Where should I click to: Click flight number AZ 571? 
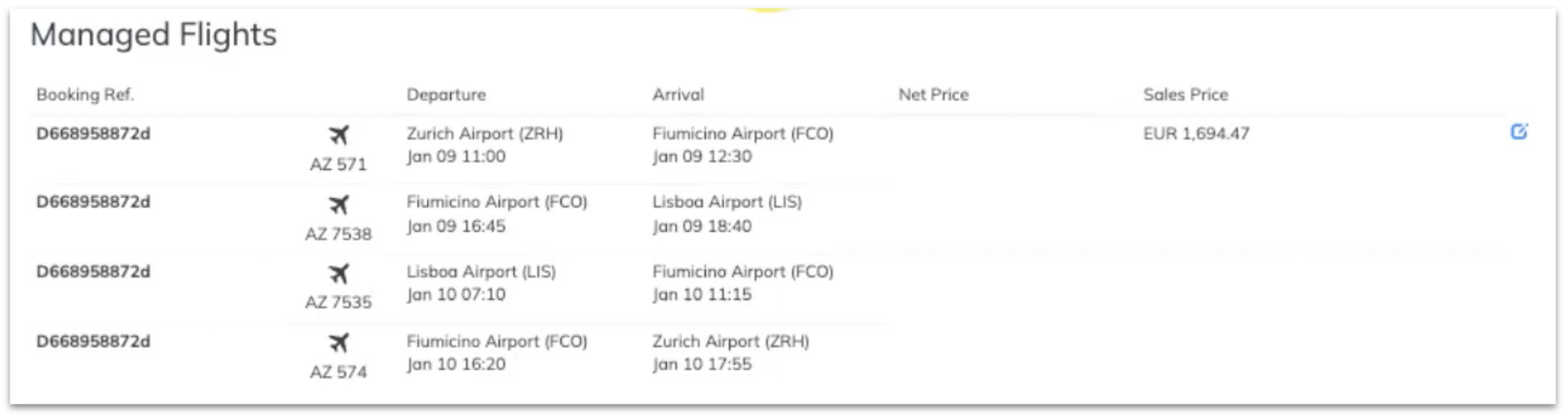click(x=338, y=164)
